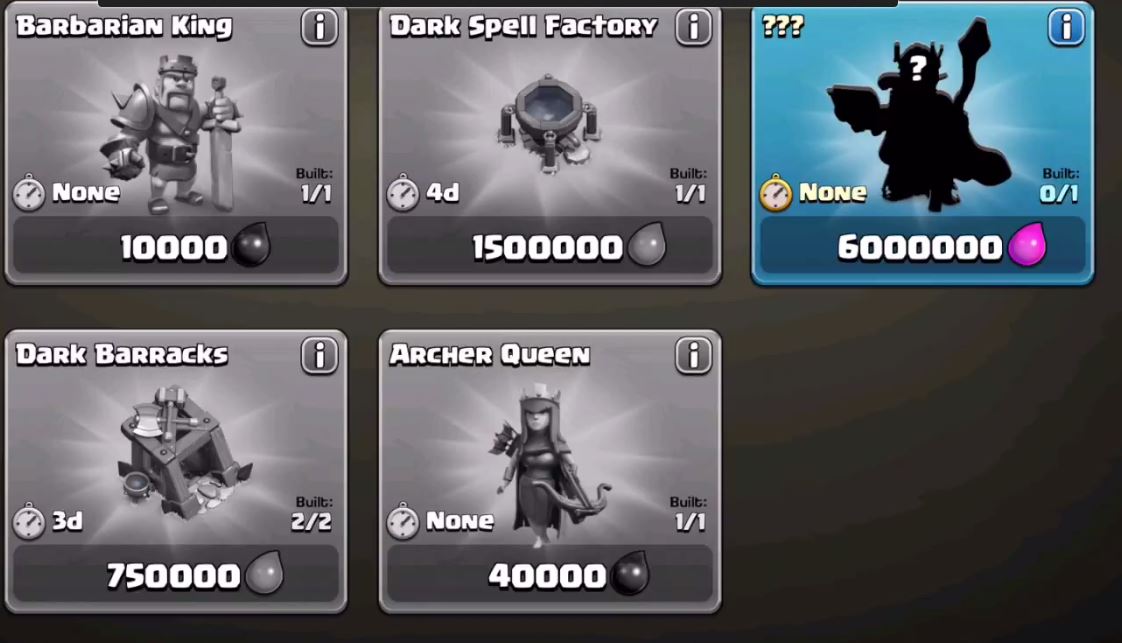Screen dimensions: 1122x643
Task: Open info for Archer Queen card
Action: pyautogui.click(x=693, y=355)
